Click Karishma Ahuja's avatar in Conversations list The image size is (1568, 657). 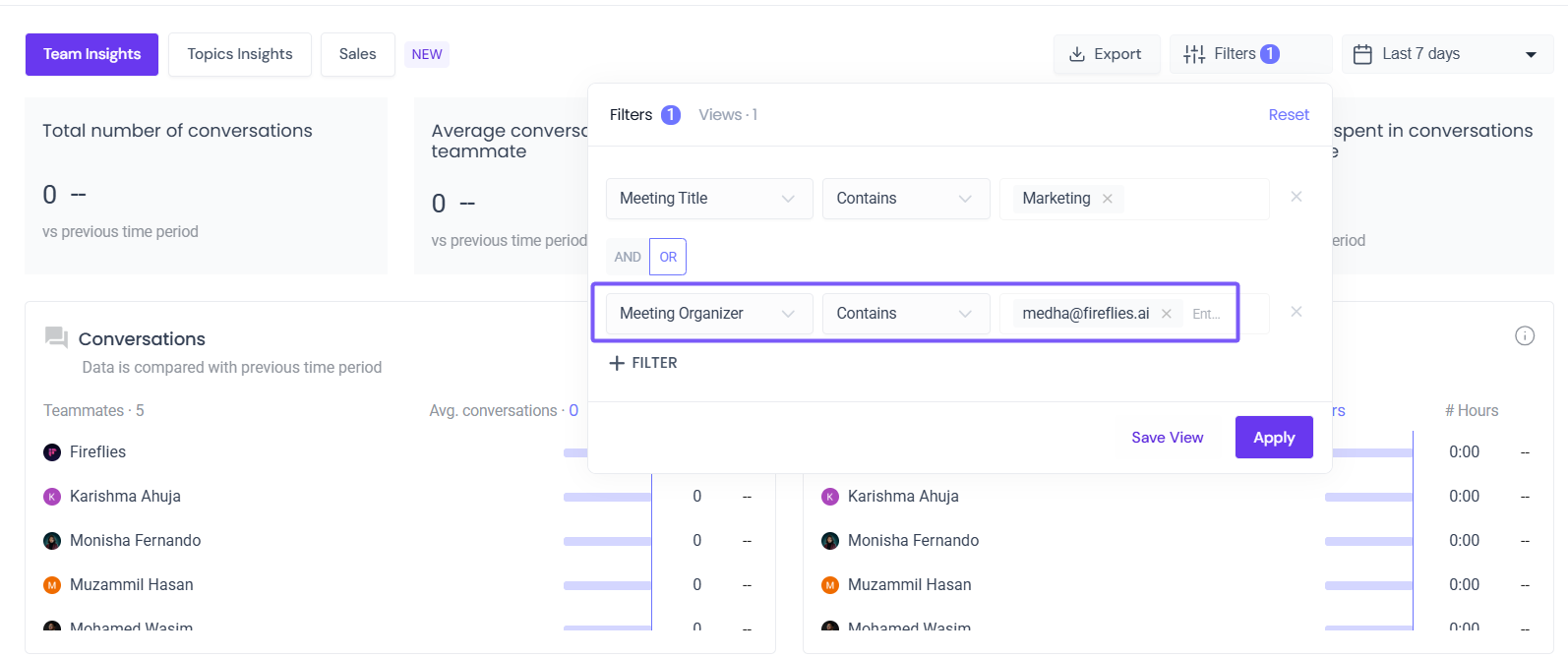click(x=52, y=497)
